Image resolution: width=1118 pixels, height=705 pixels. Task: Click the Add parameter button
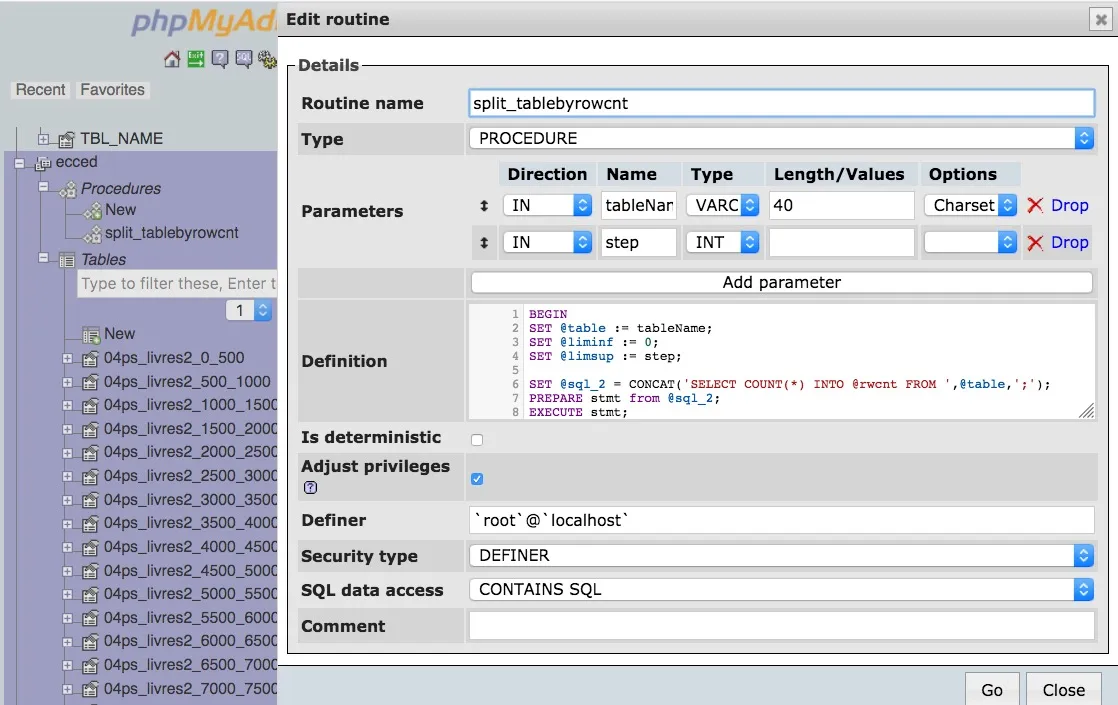click(x=781, y=283)
